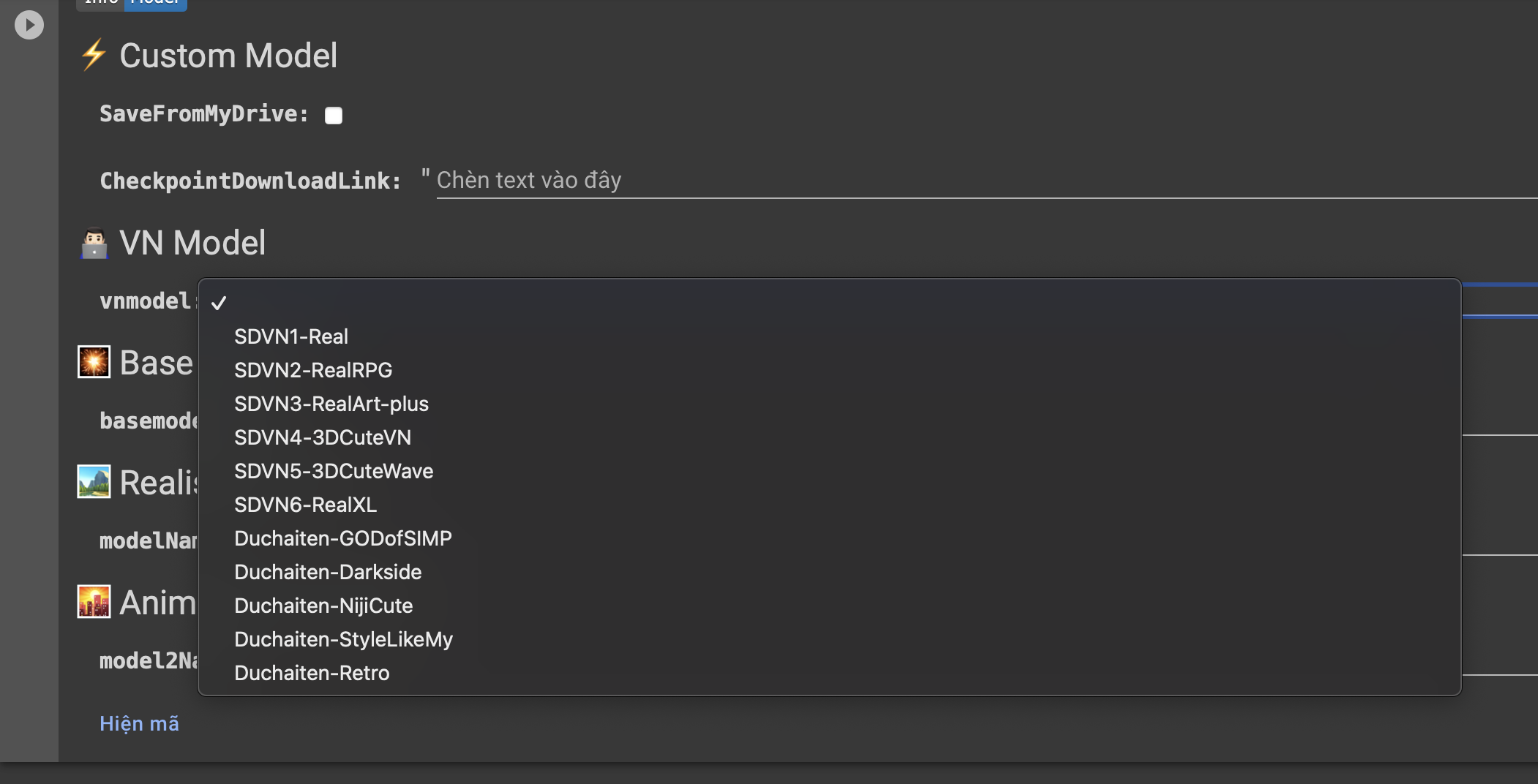This screenshot has width=1538, height=784.
Task: Select Duchaiten-Retro from the list
Action: (312, 673)
